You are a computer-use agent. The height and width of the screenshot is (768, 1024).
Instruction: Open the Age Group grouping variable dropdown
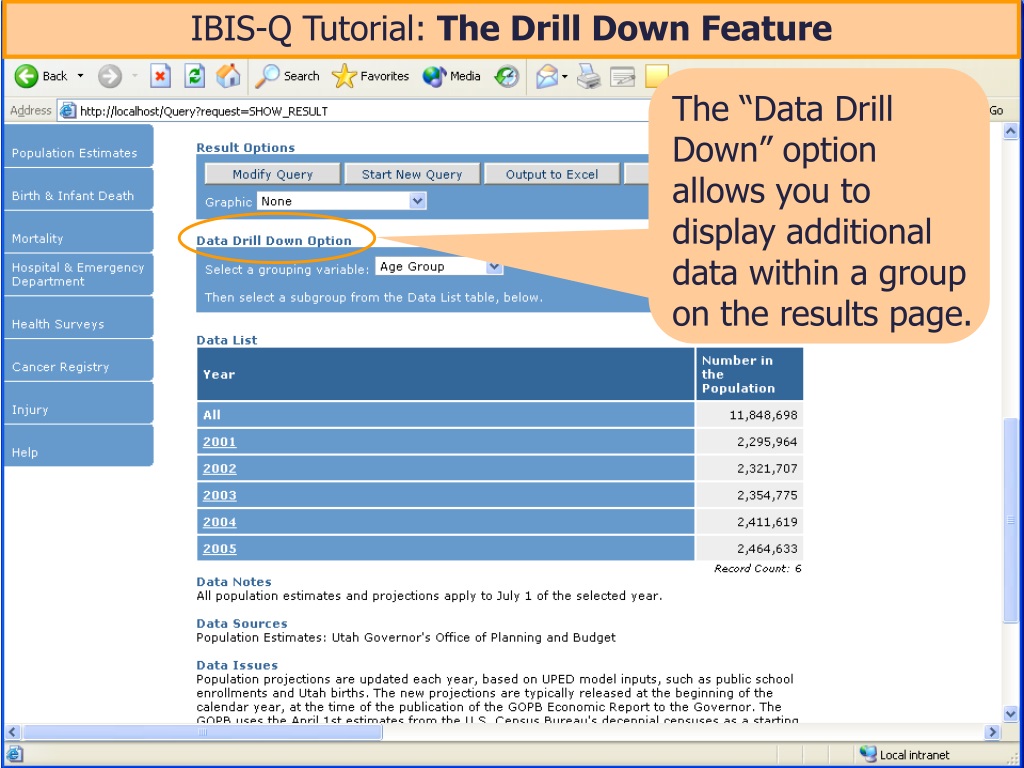click(x=439, y=266)
